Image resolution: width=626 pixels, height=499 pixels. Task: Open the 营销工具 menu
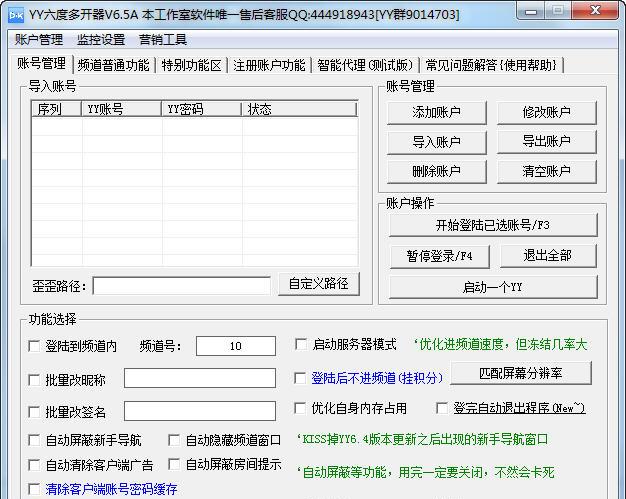click(x=163, y=40)
